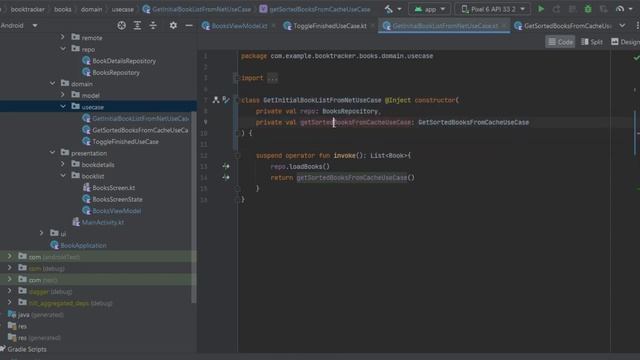Switch editor to Code view
The image size is (640, 360).
point(560,42)
